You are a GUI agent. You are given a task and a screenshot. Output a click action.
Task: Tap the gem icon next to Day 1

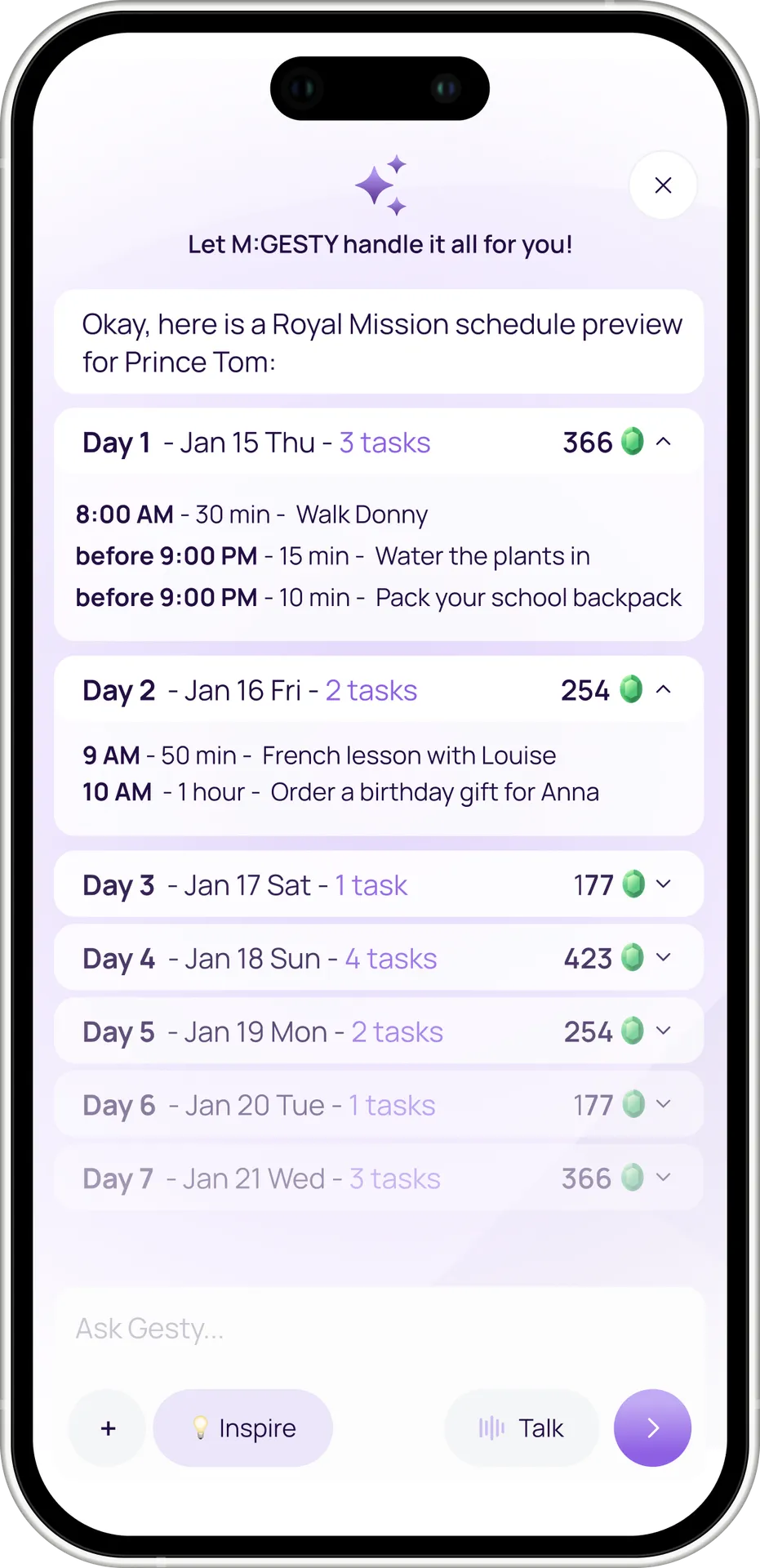(x=630, y=442)
